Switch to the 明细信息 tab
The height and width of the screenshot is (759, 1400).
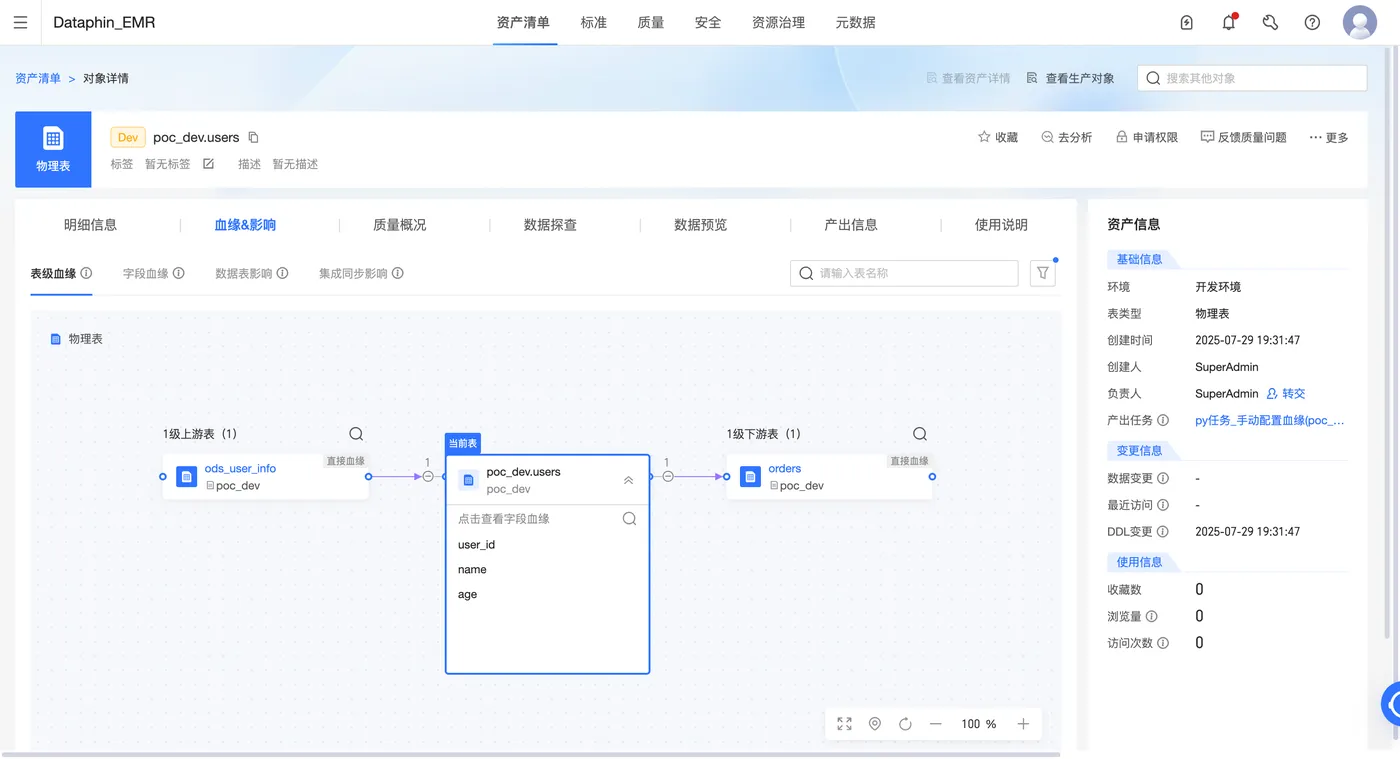point(91,225)
